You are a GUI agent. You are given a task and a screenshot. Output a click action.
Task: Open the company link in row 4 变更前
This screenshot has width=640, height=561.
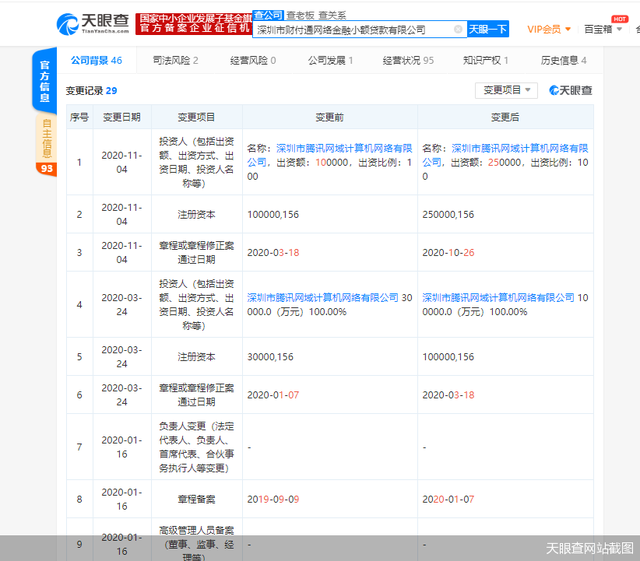click(322, 298)
